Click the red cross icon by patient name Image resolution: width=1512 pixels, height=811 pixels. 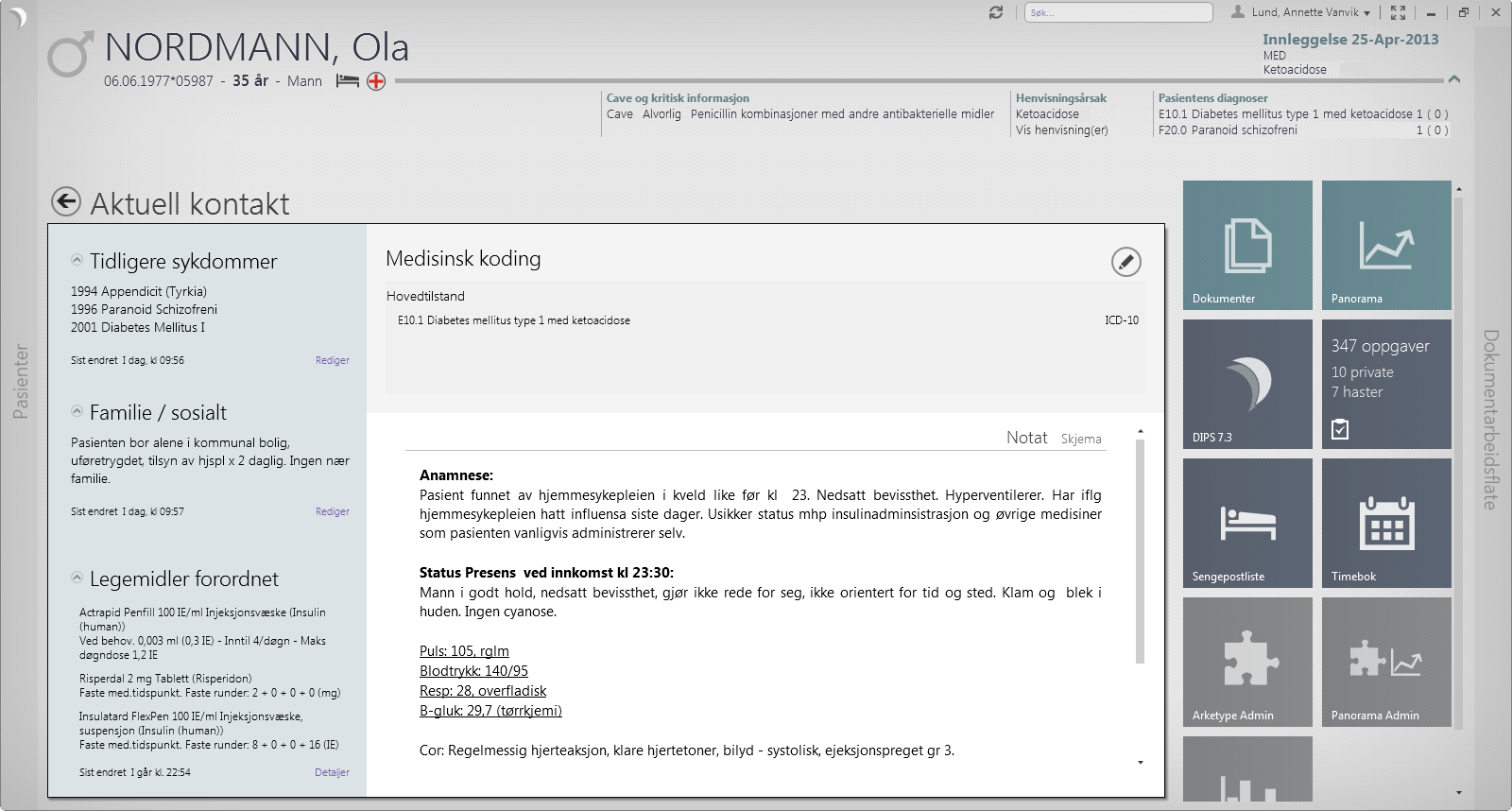click(376, 81)
